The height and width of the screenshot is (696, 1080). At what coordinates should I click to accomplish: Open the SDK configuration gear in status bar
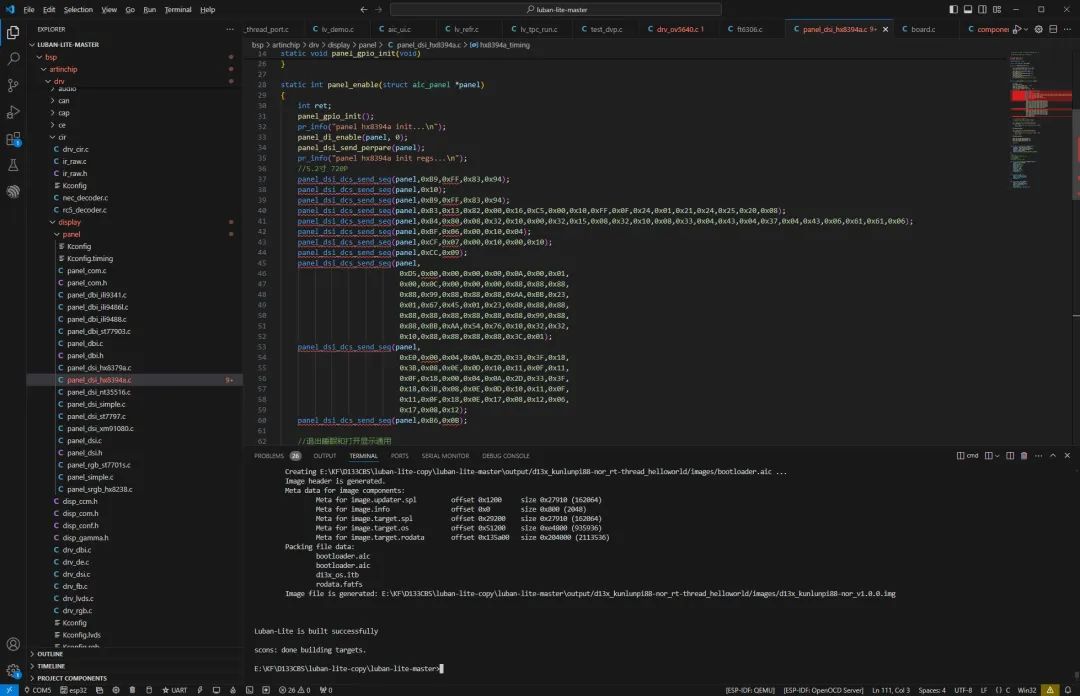[116, 690]
